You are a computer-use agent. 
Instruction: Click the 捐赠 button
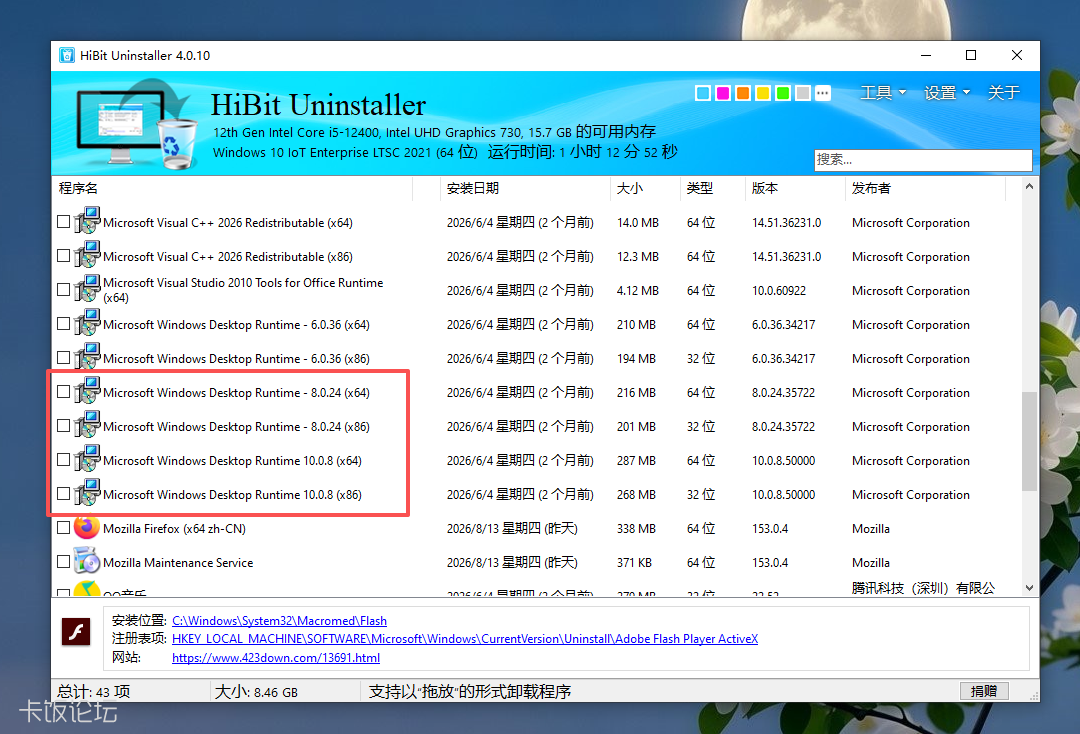point(984,691)
